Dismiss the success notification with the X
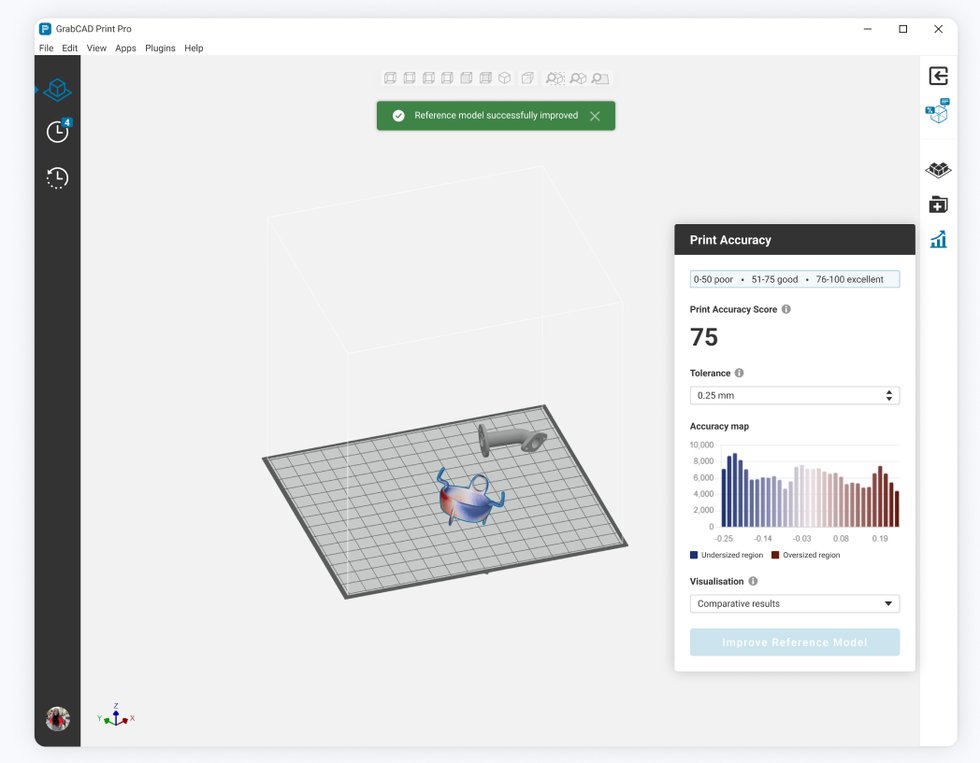980x763 pixels. tap(594, 115)
